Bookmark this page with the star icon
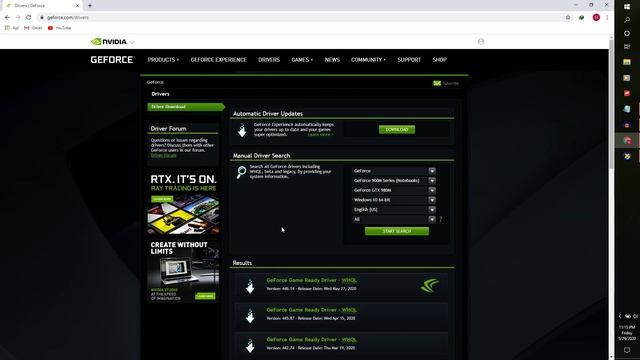This screenshot has height=360, width=640. pos(568,18)
